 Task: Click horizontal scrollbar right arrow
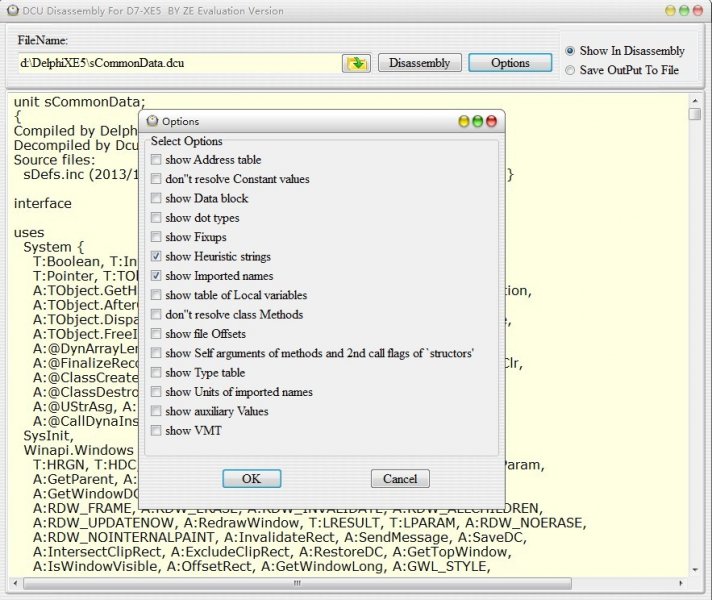(681, 583)
